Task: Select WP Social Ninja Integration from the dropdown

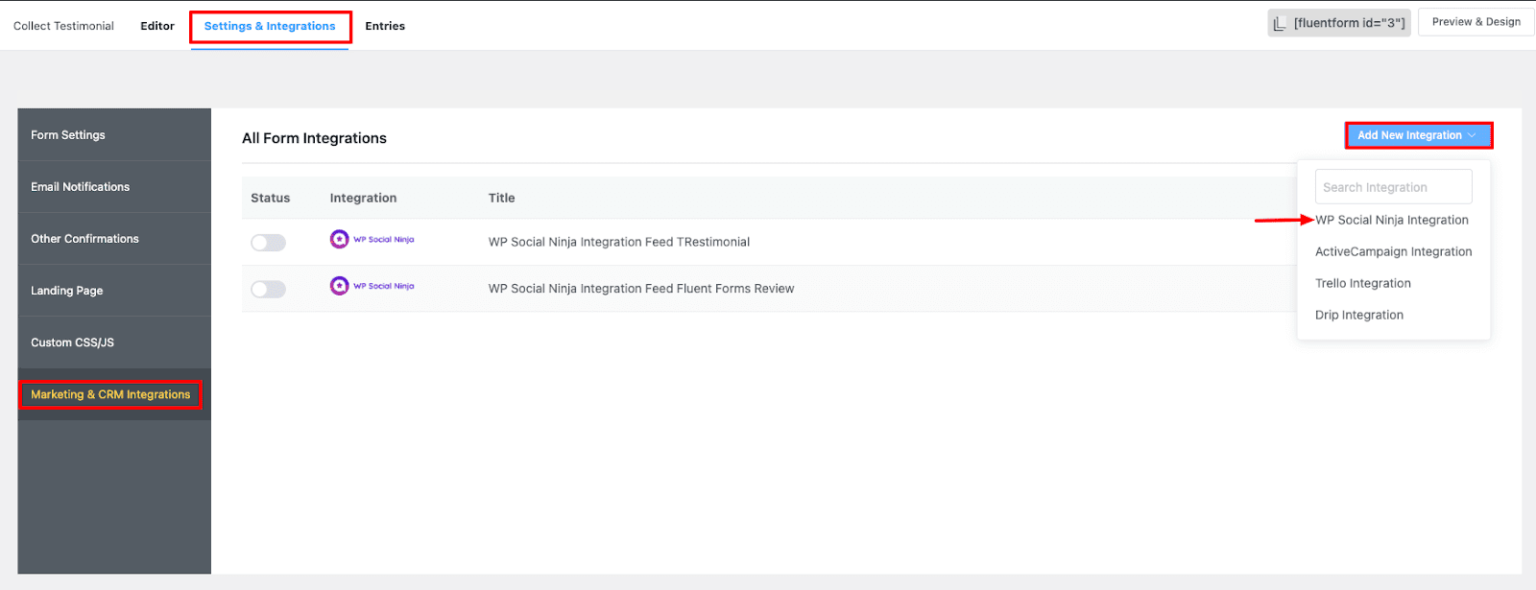Action: [x=1391, y=219]
